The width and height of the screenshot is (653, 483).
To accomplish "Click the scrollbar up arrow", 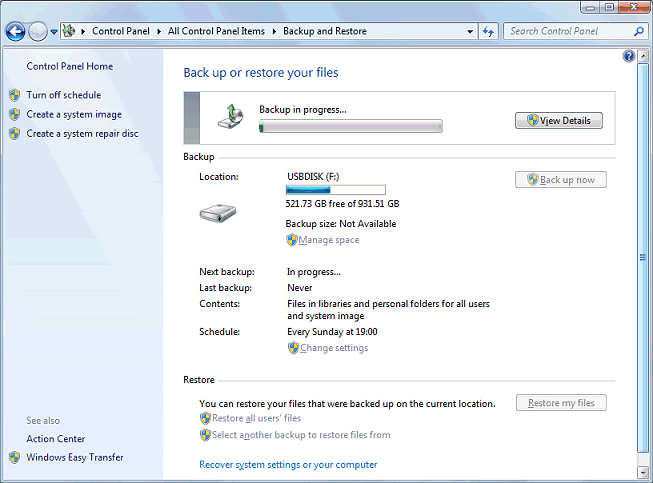I will point(643,56).
